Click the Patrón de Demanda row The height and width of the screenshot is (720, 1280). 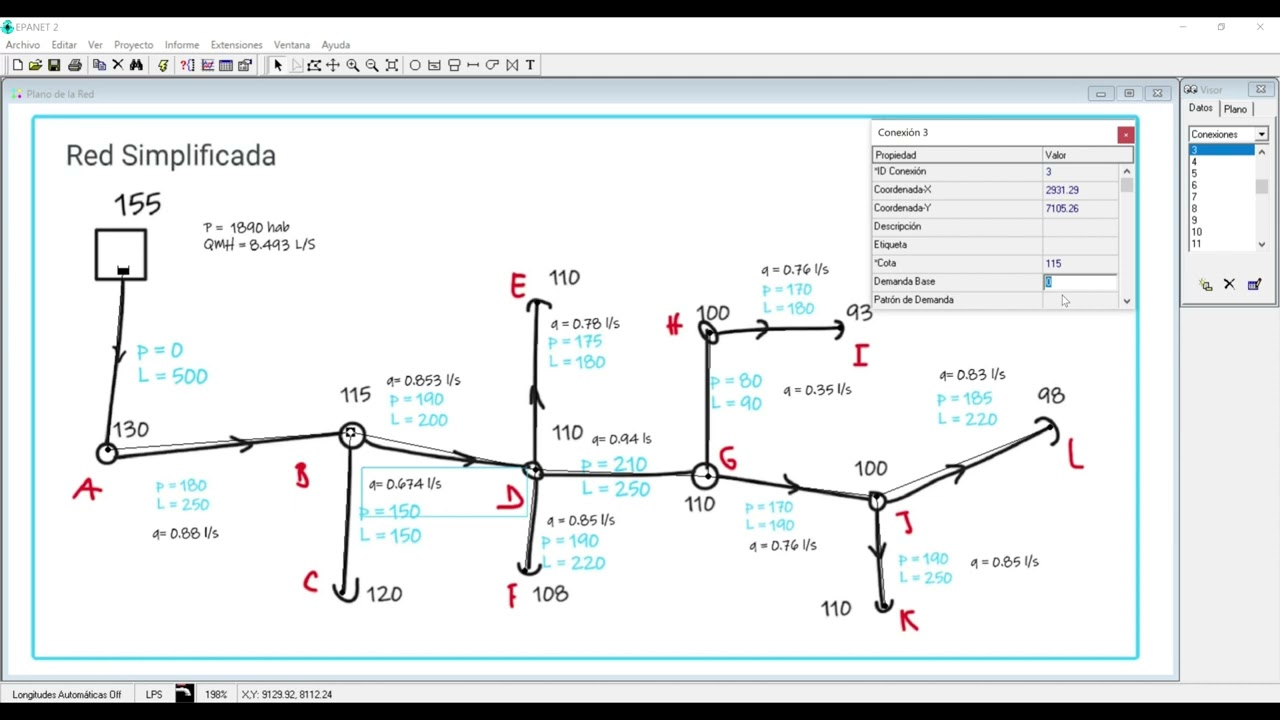pyautogui.click(x=995, y=300)
